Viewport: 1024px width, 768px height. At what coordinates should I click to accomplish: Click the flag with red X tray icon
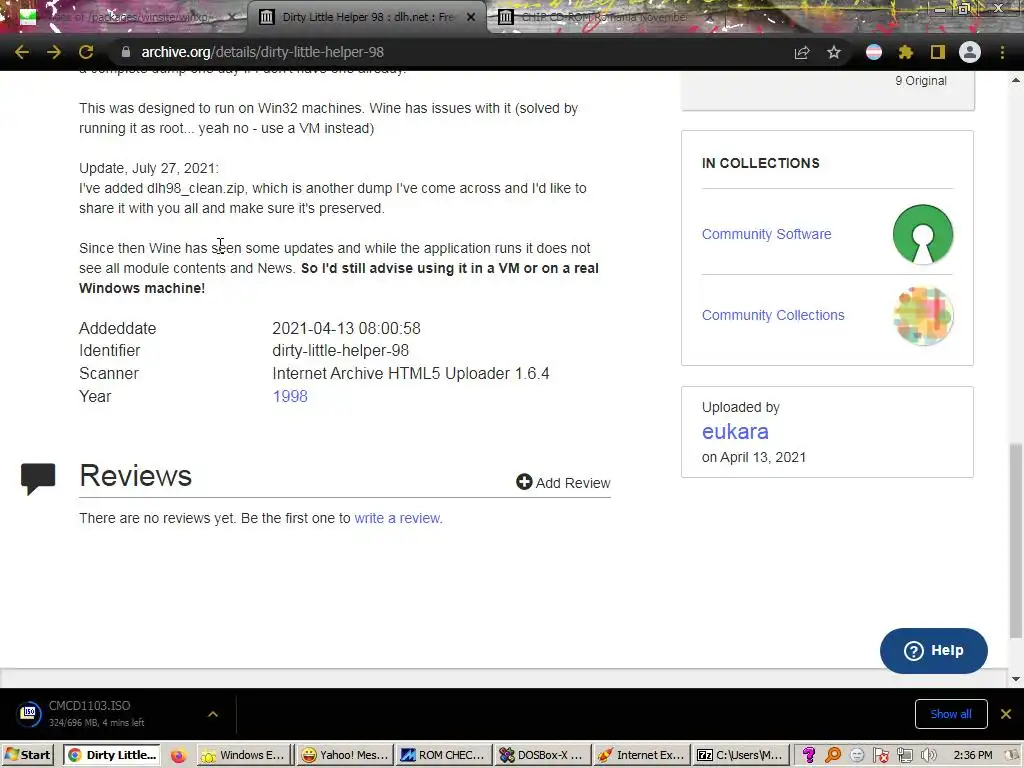click(880, 756)
